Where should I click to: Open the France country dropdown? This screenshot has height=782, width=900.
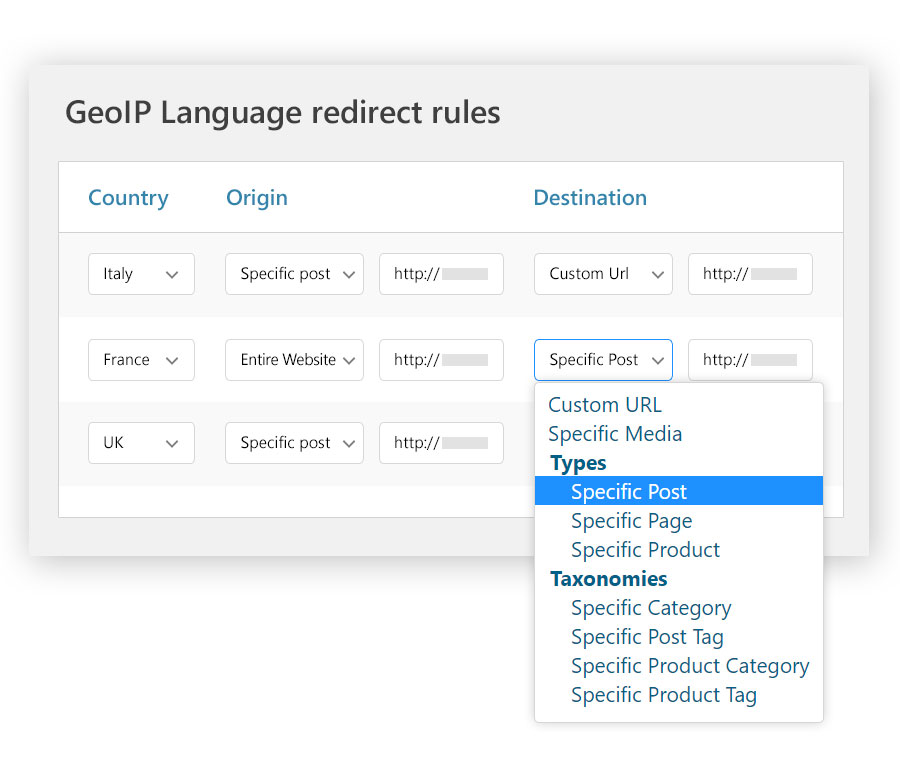tap(141, 359)
